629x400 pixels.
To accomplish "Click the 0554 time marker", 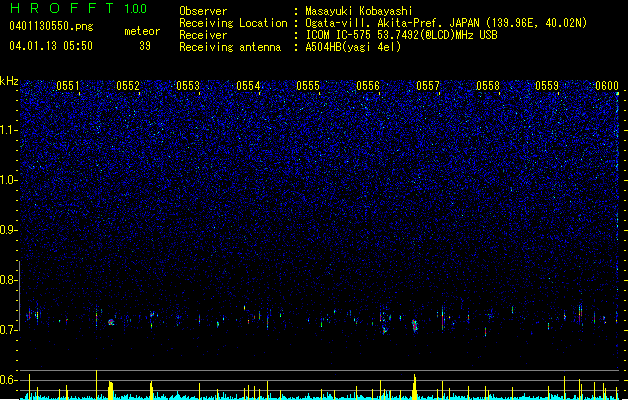I will tap(248, 86).
